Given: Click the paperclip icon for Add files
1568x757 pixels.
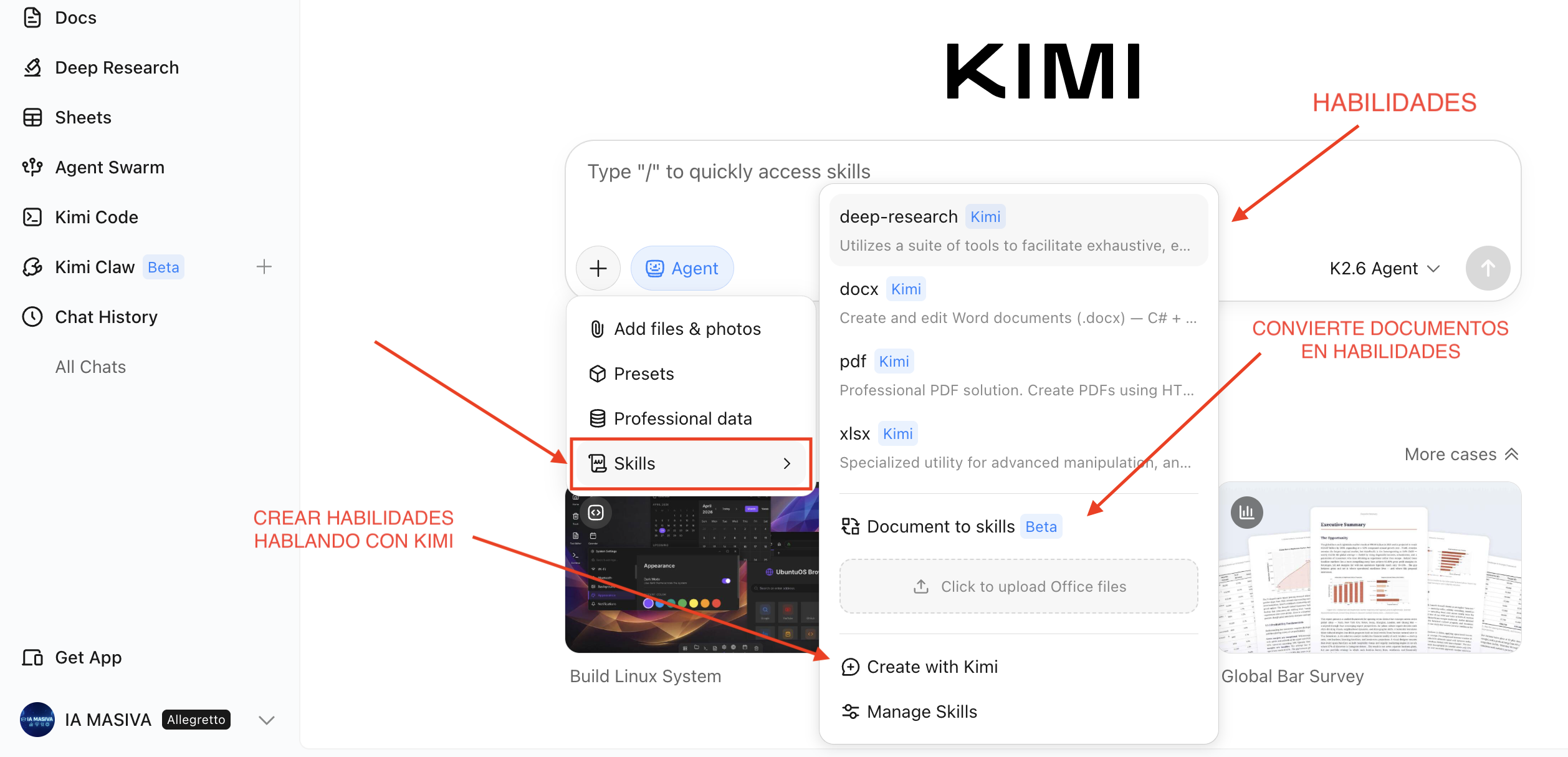Looking at the screenshot, I should [x=597, y=329].
